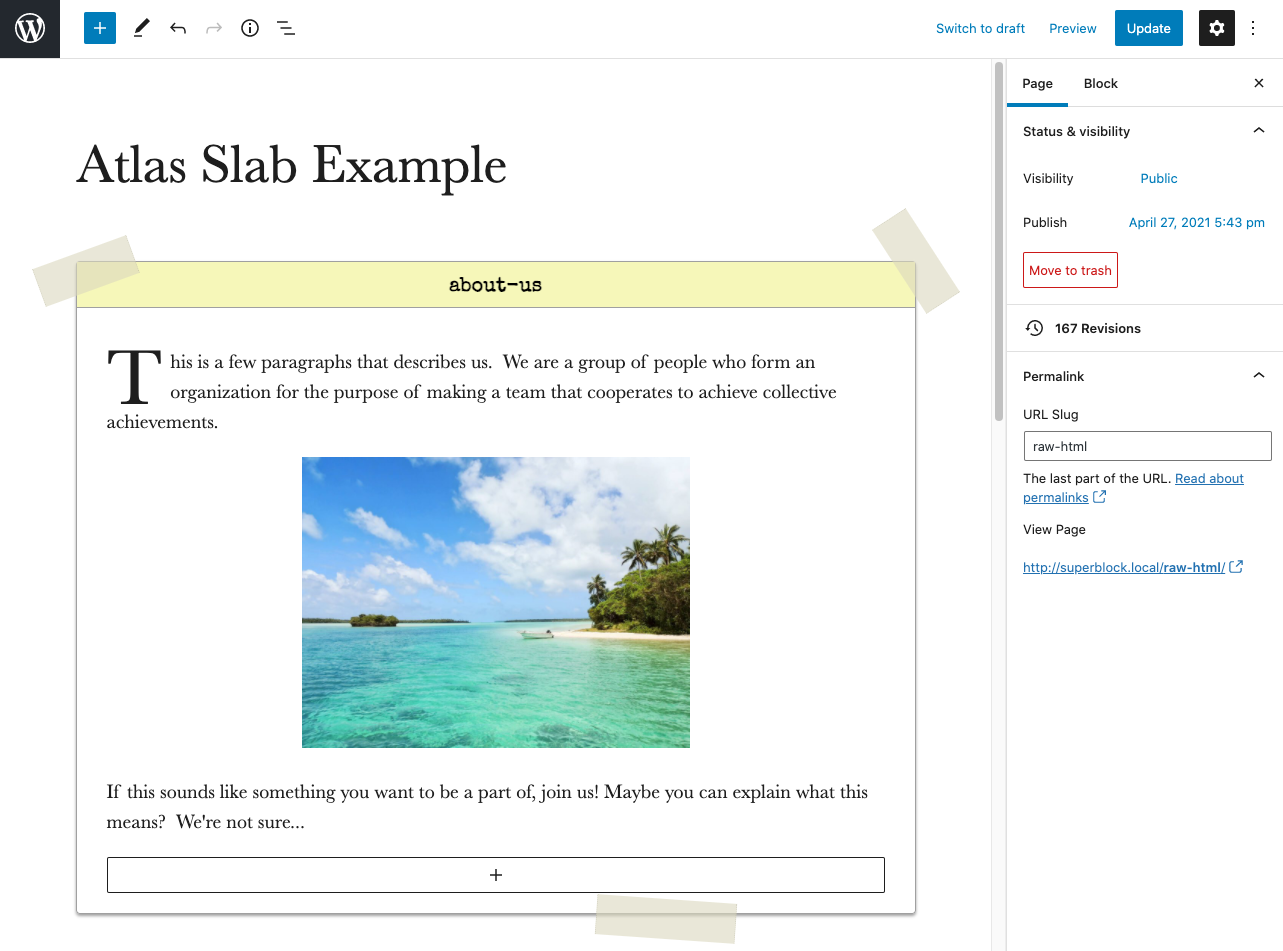Viewport: 1283px width, 951px height.
Task: Undo the last change
Action: (x=178, y=29)
